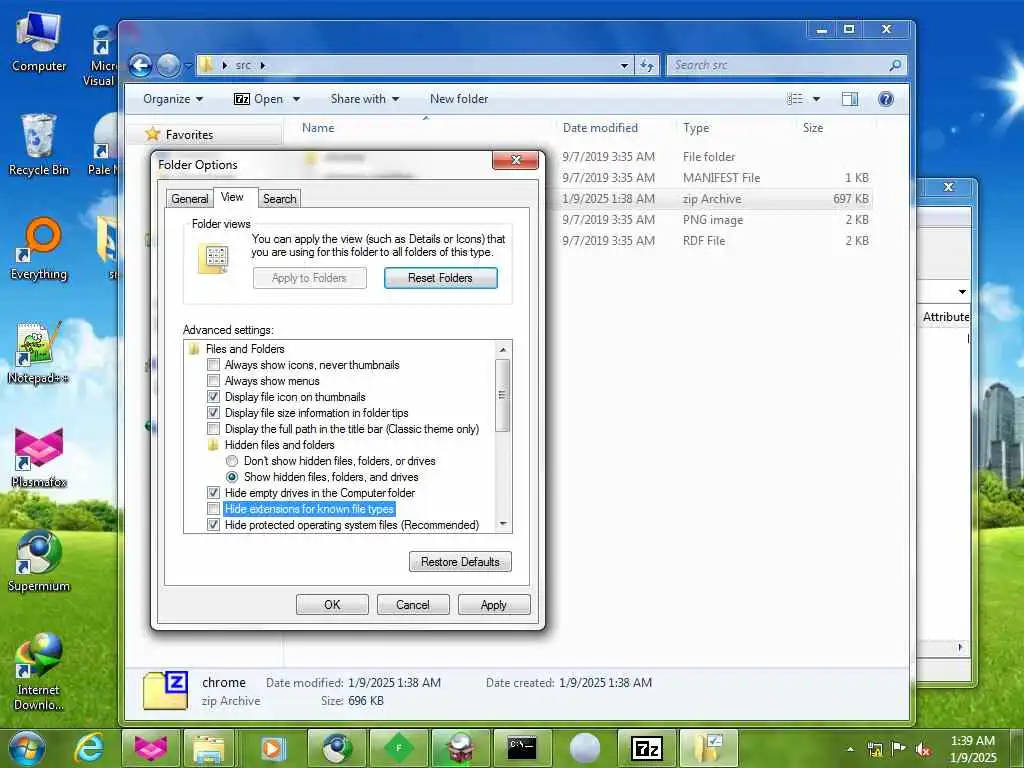
Task: Expand the breadcrumb arrow after src
Action: [x=263, y=65]
